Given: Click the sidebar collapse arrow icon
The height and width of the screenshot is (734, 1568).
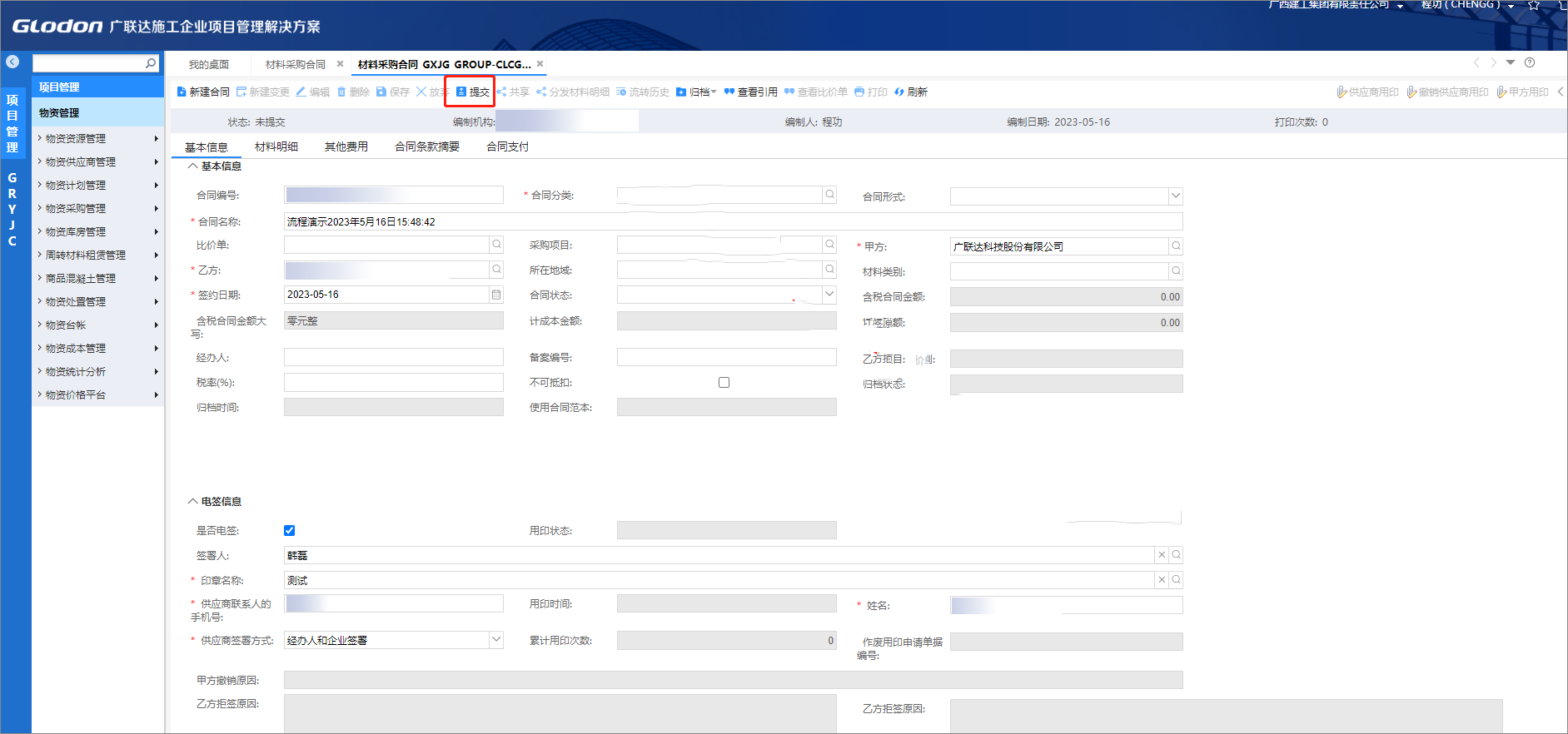Looking at the screenshot, I should pos(12,62).
